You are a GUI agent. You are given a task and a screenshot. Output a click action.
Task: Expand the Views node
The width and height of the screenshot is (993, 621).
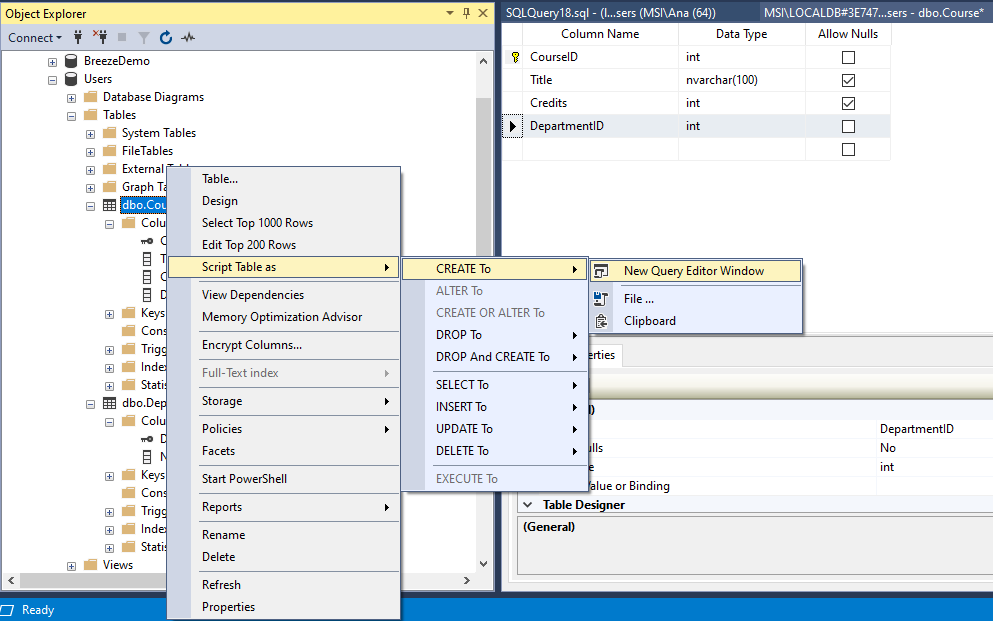click(70, 565)
